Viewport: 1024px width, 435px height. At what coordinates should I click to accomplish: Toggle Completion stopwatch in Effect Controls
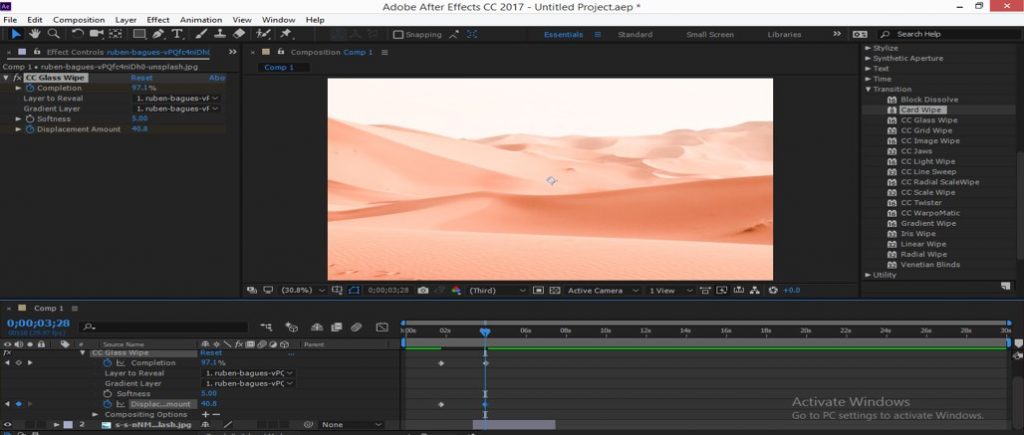(29, 88)
